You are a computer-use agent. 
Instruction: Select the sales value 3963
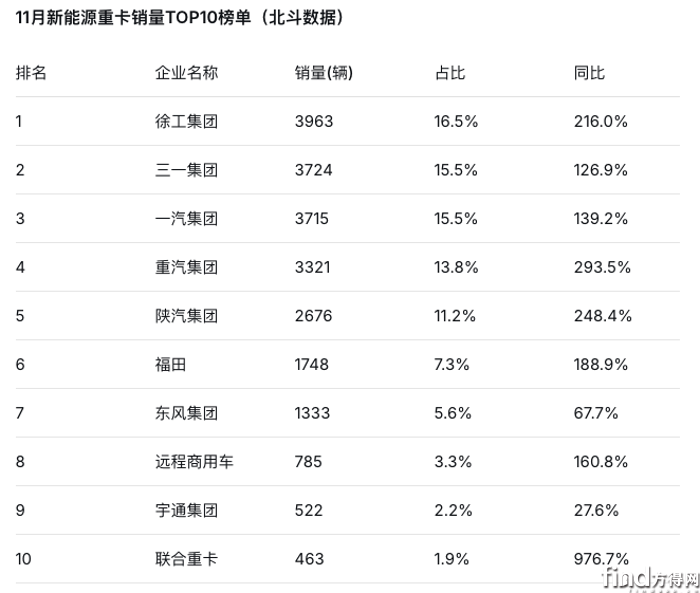tap(314, 122)
